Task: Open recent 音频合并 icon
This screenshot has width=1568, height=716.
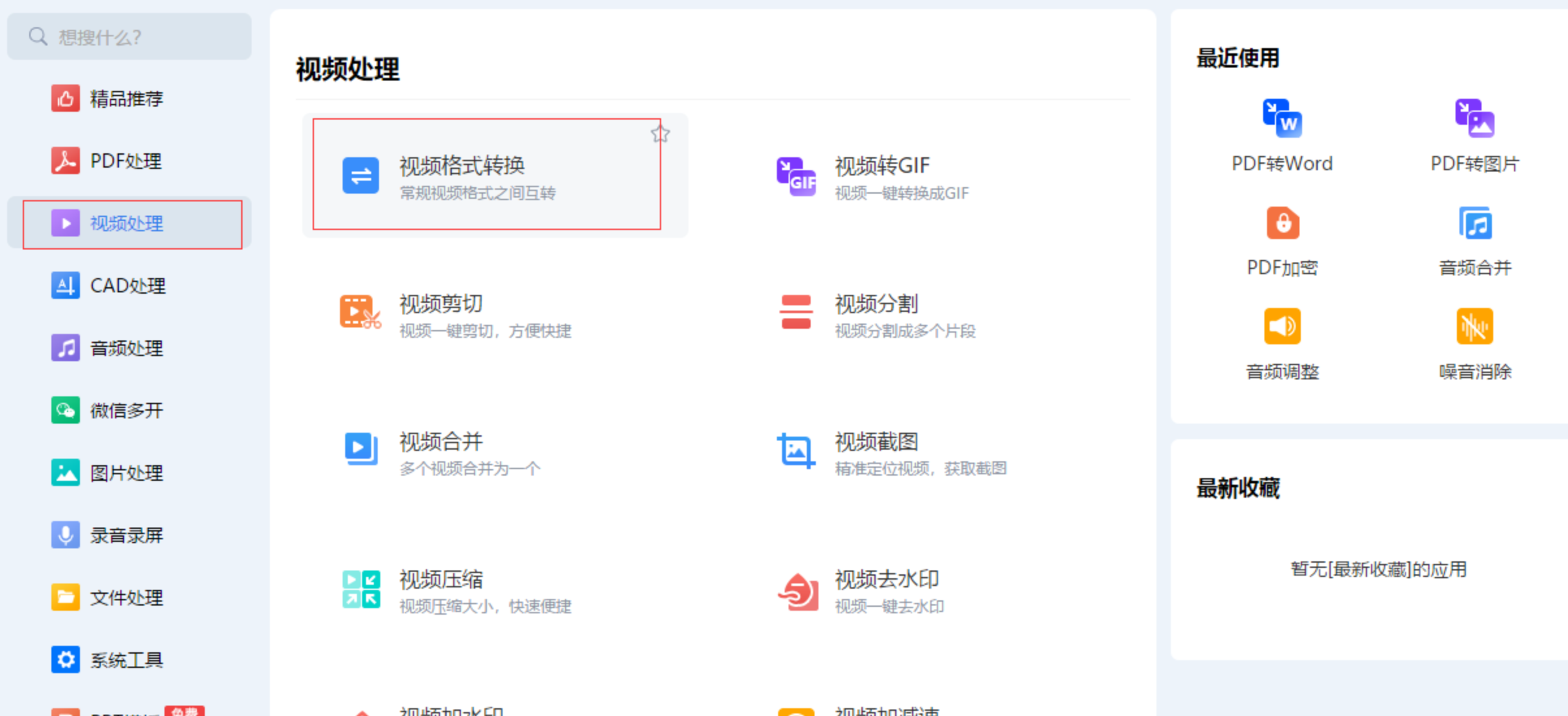Action: pyautogui.click(x=1474, y=224)
